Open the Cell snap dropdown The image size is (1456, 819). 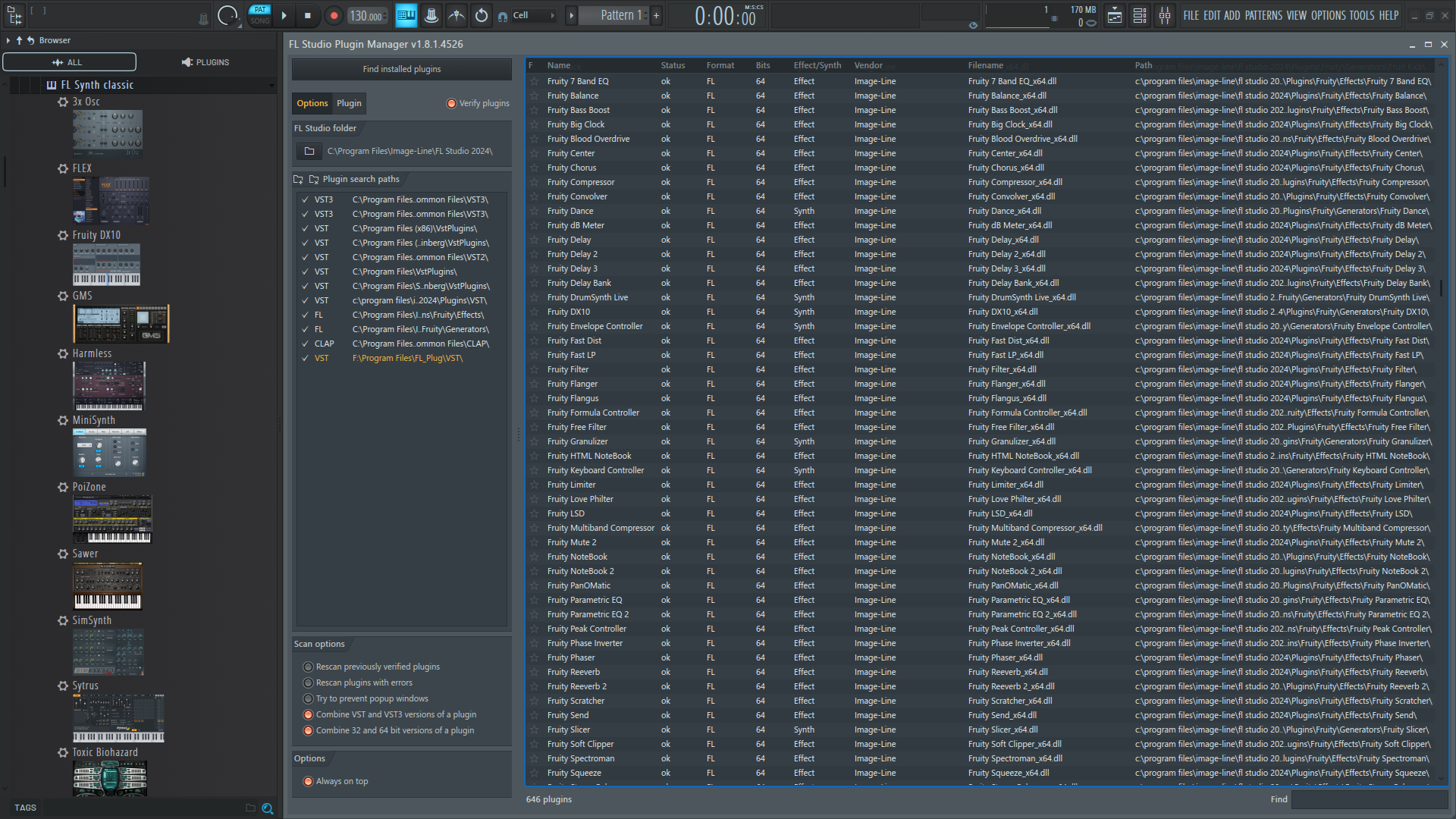pyautogui.click(x=534, y=15)
